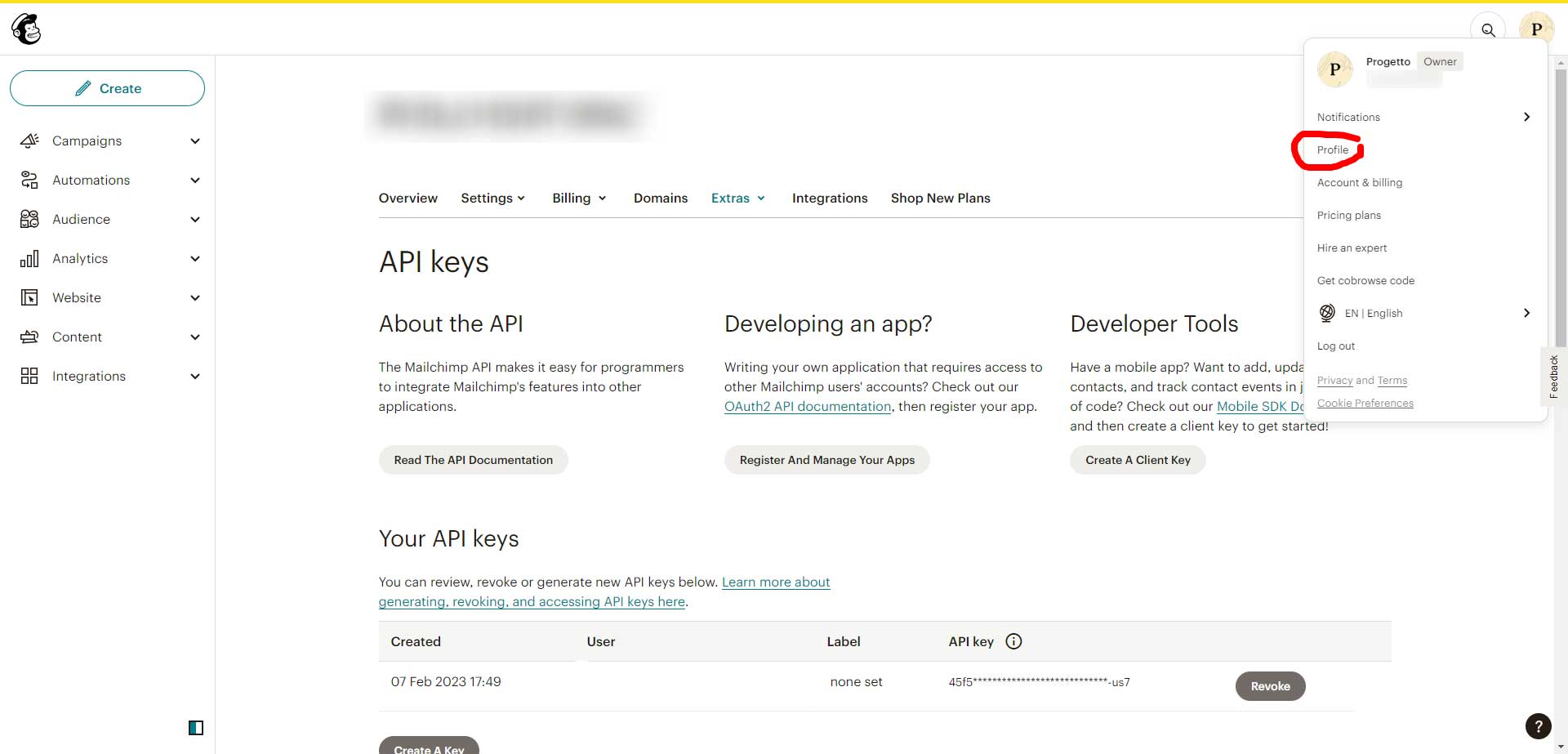The image size is (1568, 754).
Task: Expand the Notifications chevron
Action: [x=1526, y=117]
